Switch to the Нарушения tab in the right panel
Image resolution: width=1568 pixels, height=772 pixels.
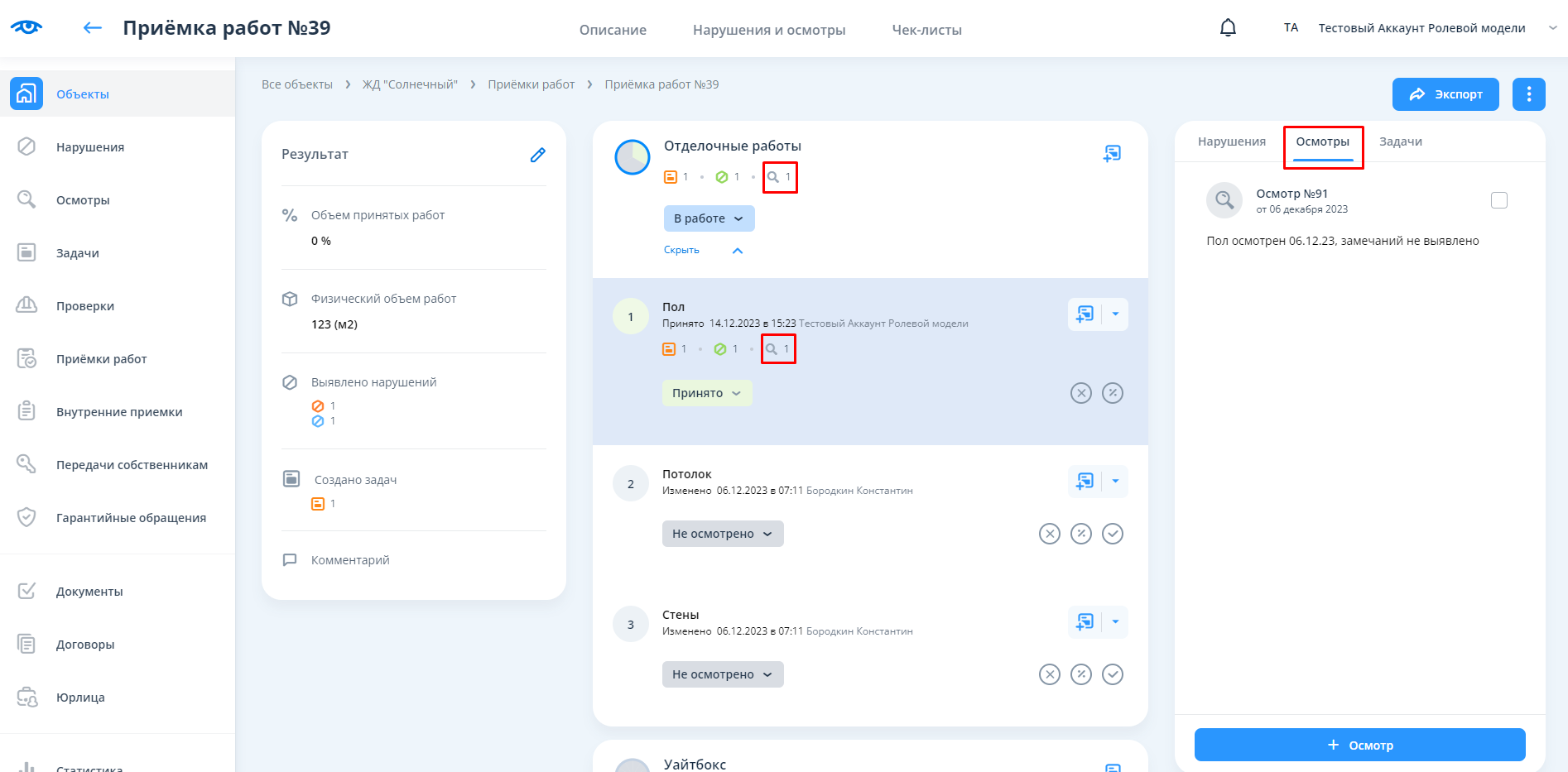point(1231,141)
